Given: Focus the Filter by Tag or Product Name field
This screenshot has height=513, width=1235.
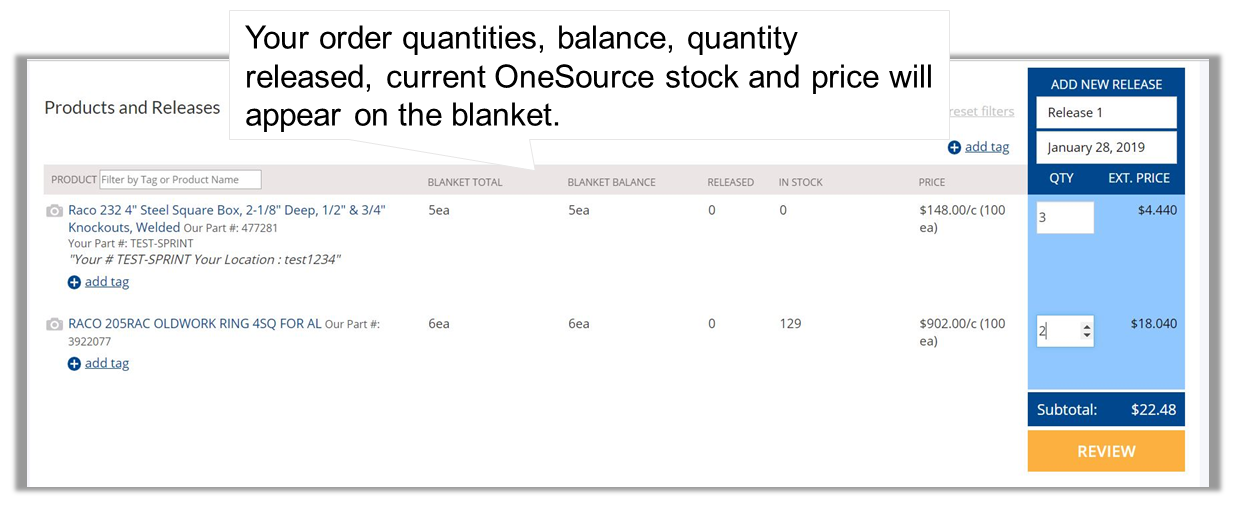Looking at the screenshot, I should pyautogui.click(x=180, y=180).
